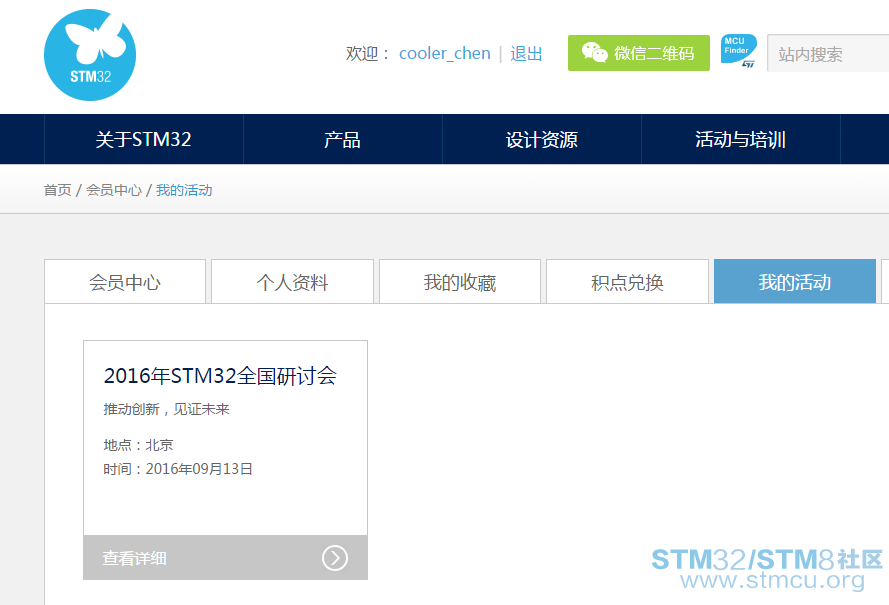Go to 首页 breadcrumb
The width and height of the screenshot is (889, 605).
click(x=58, y=190)
